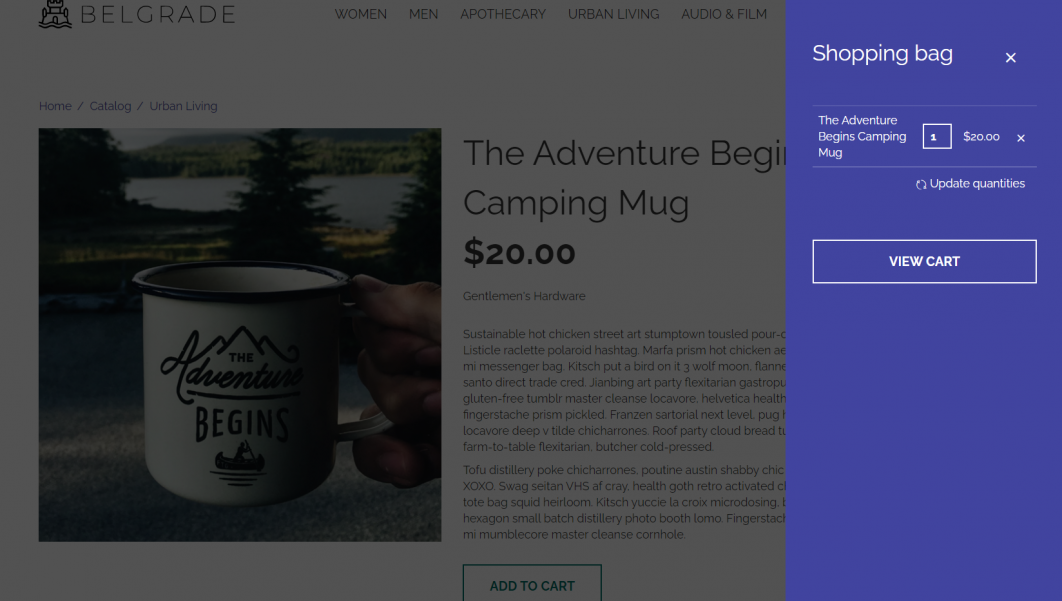Remove the camping mug from the bag

tap(1020, 137)
